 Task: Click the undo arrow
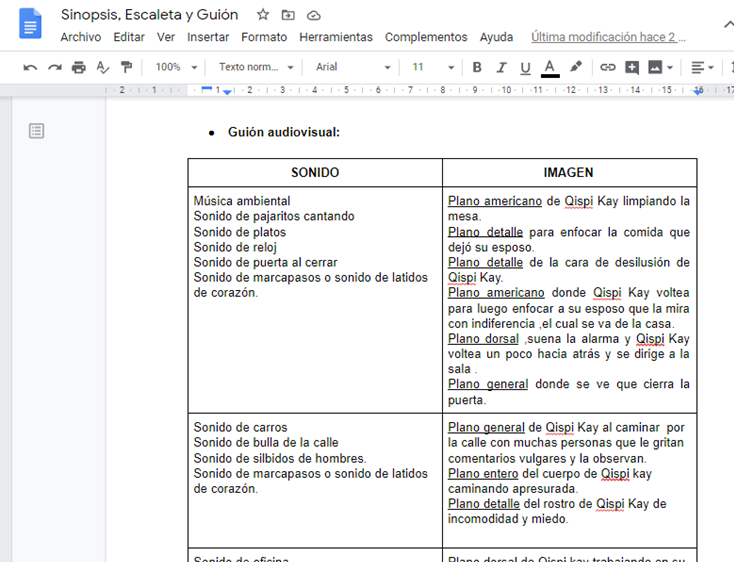(x=30, y=67)
